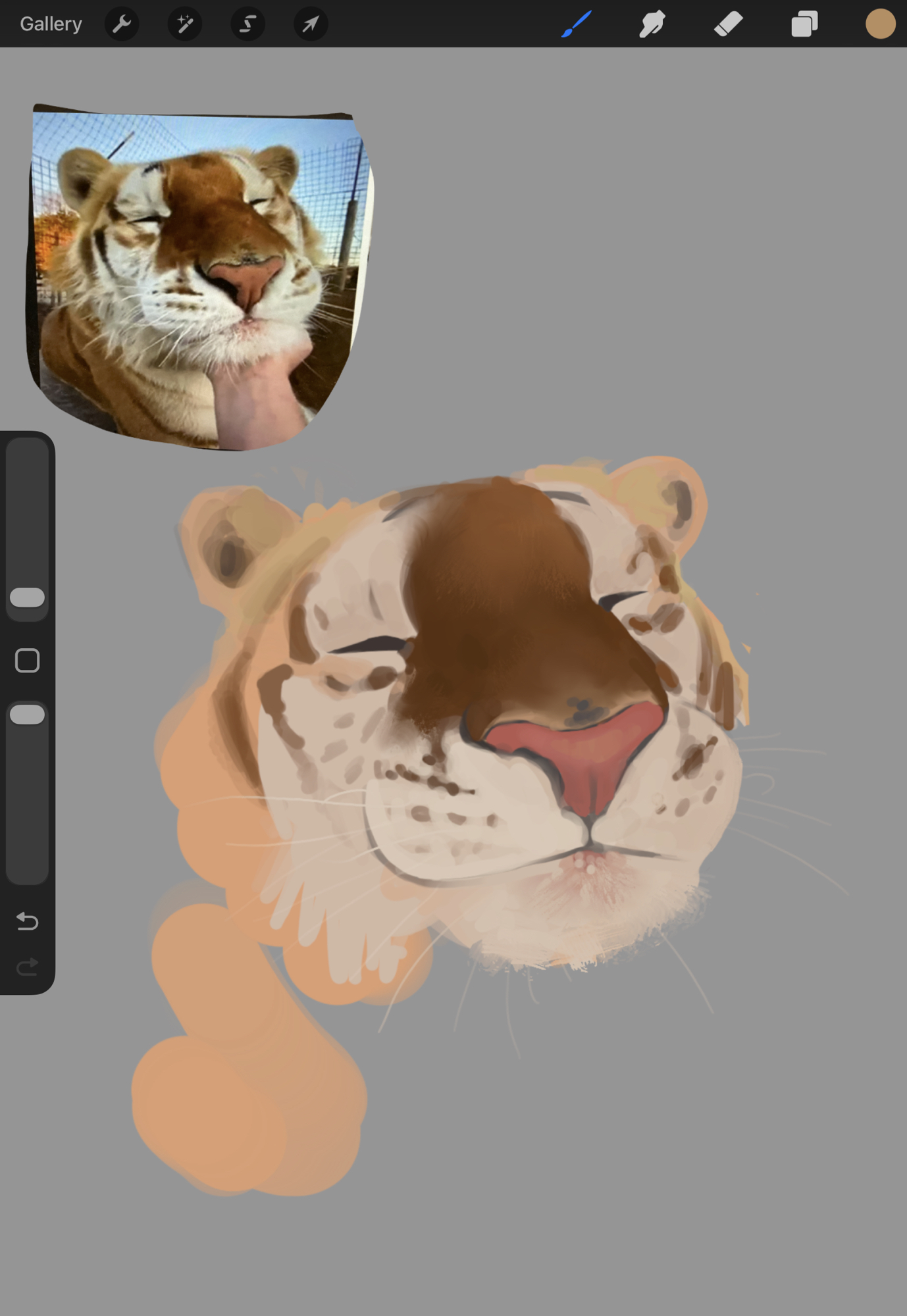Activate the Transform arrow tool
This screenshot has width=907, height=1316.
[311, 24]
